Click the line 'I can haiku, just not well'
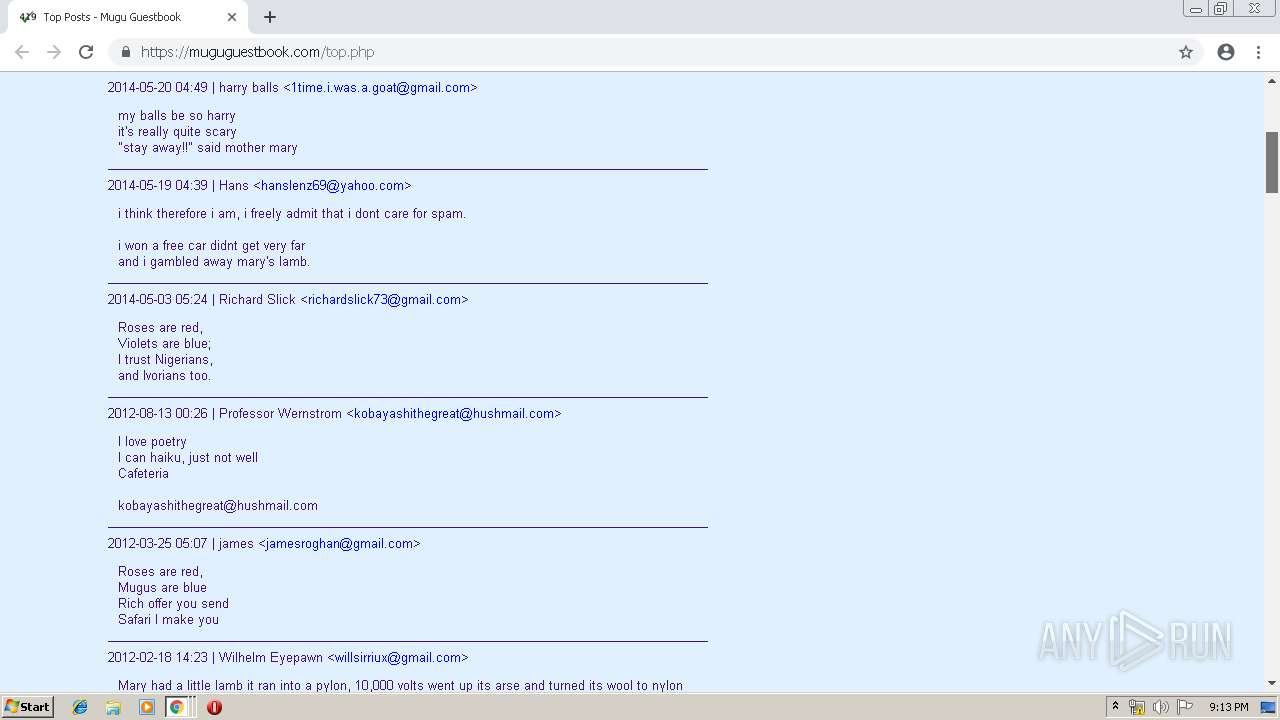The image size is (1280, 720). click(188, 458)
